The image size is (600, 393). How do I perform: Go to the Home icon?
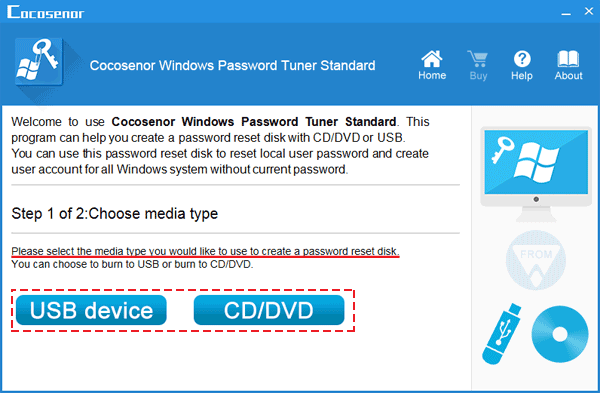click(x=432, y=59)
